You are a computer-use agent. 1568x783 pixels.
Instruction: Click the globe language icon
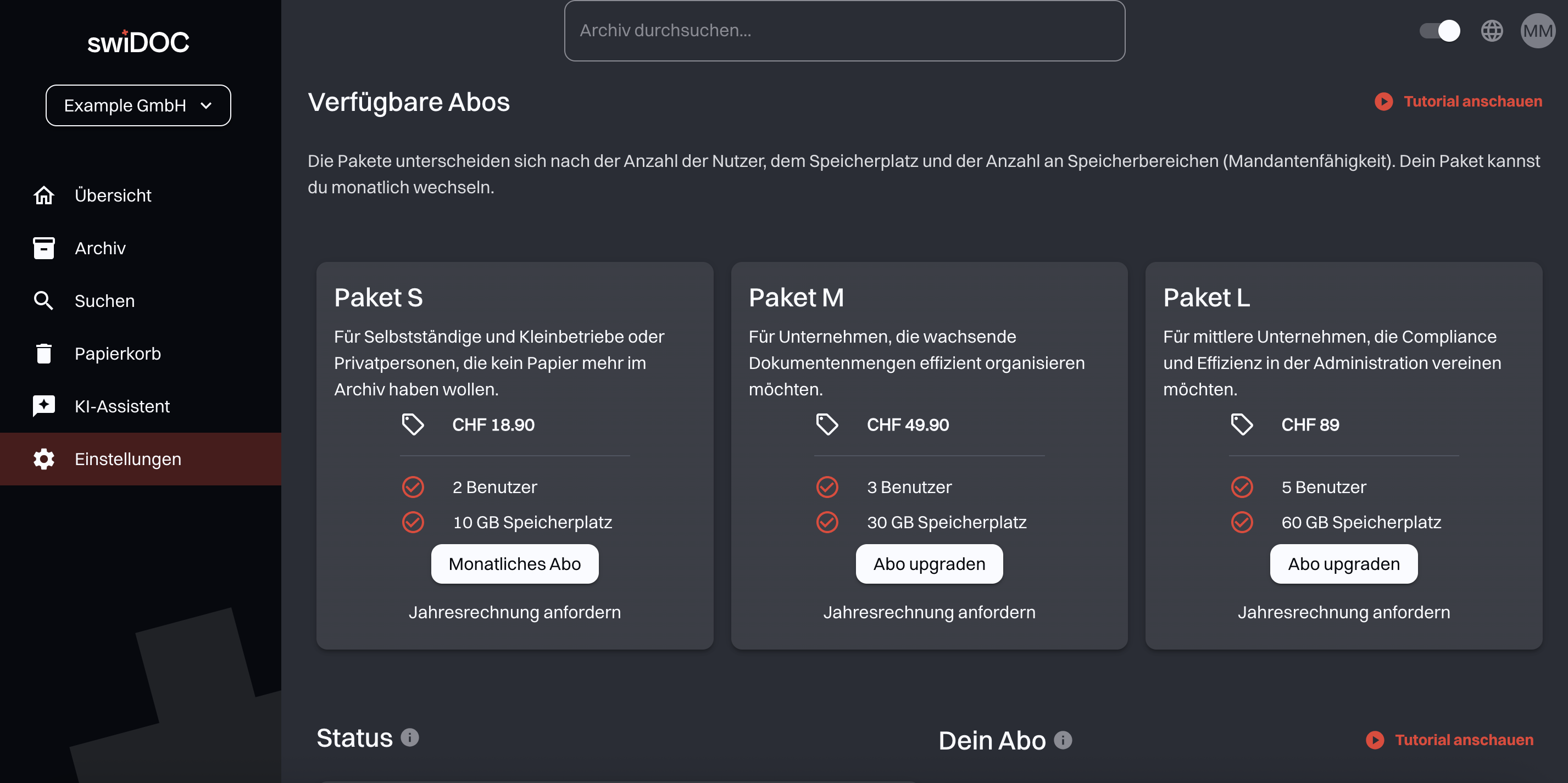click(1491, 30)
